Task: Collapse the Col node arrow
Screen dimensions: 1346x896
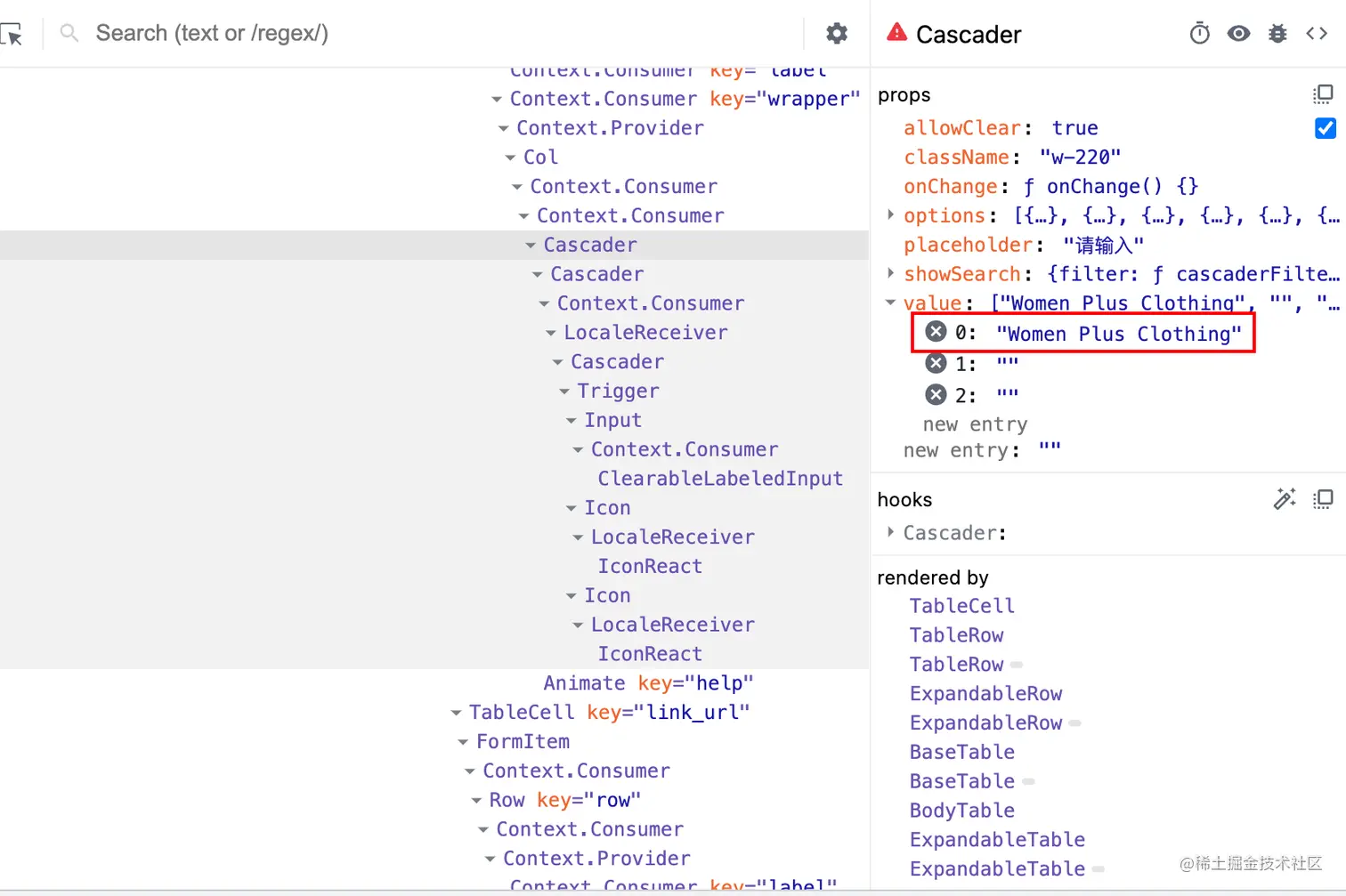Action: (x=510, y=157)
